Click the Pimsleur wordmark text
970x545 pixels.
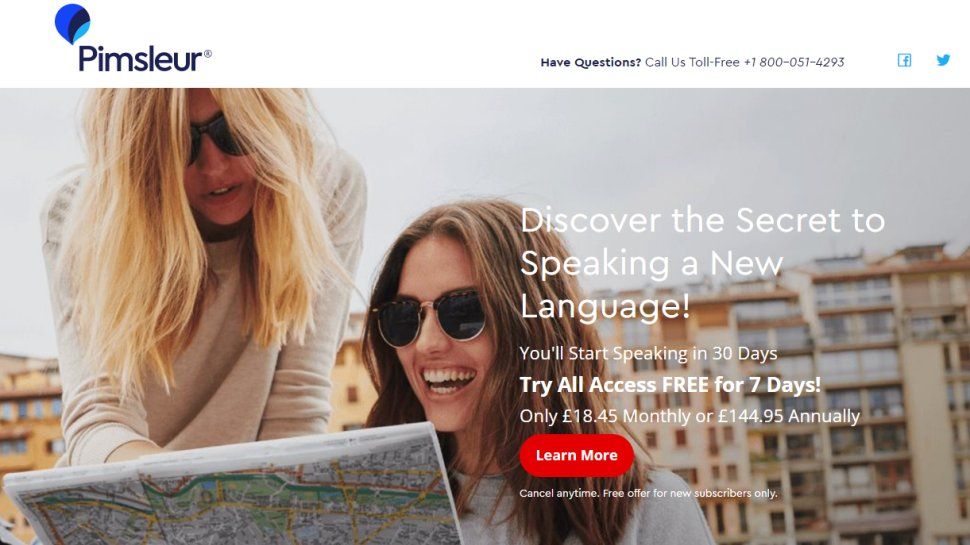140,59
